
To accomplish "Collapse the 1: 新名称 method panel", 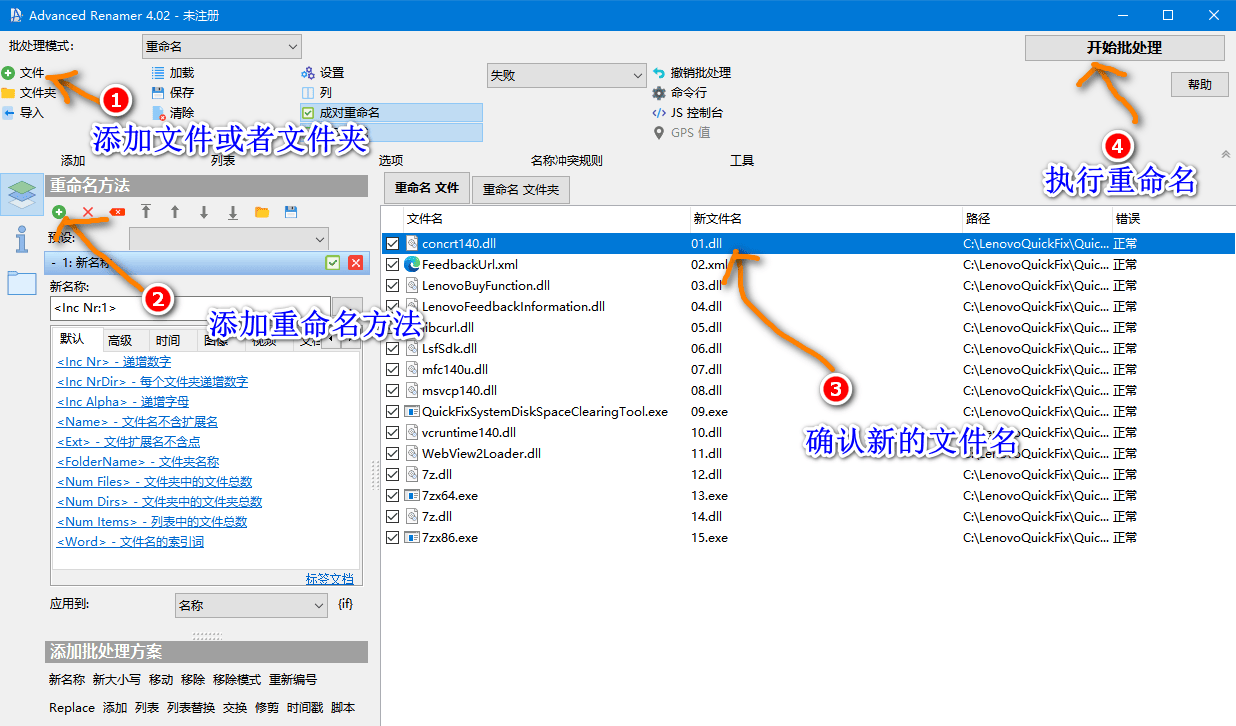I will [x=53, y=263].
